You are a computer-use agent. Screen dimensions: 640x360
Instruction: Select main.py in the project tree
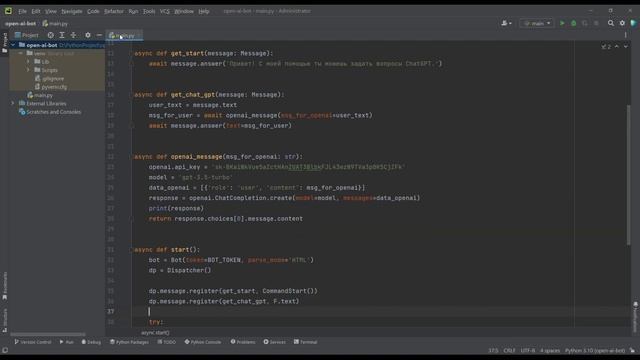(x=40, y=95)
